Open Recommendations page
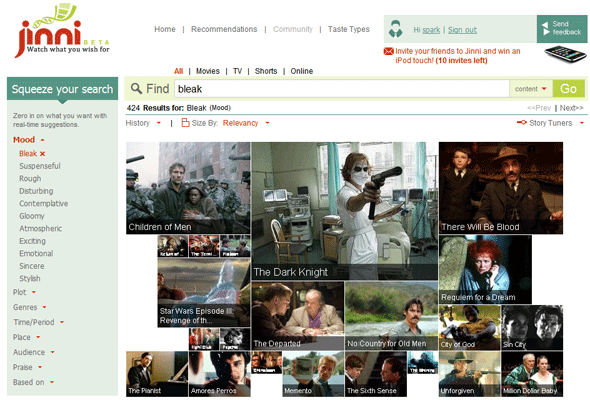The width and height of the screenshot is (590, 400). coord(224,29)
